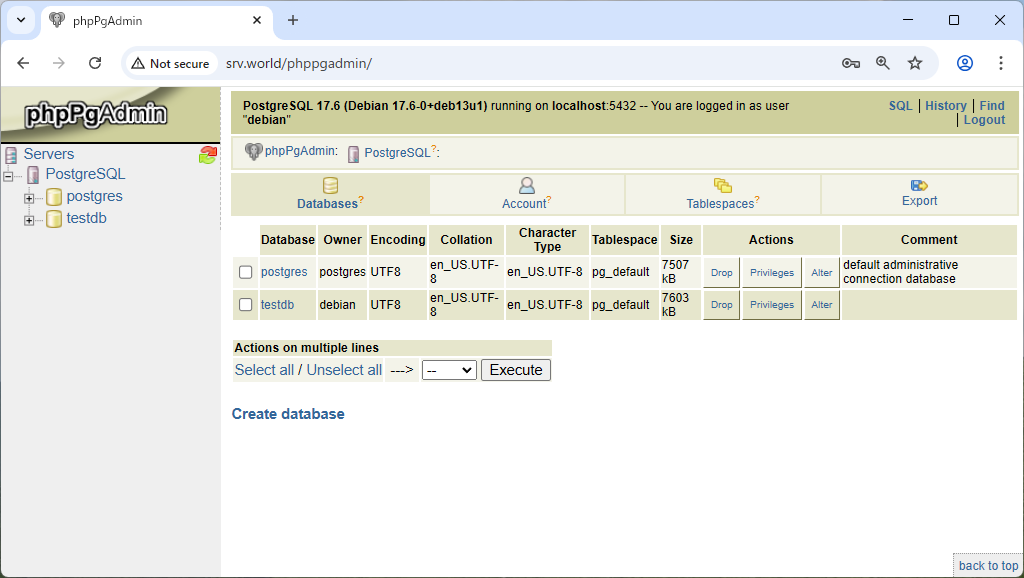Viewport: 1024px width, 578px height.
Task: Click the postgres database icon in sidebar
Action: (x=54, y=196)
